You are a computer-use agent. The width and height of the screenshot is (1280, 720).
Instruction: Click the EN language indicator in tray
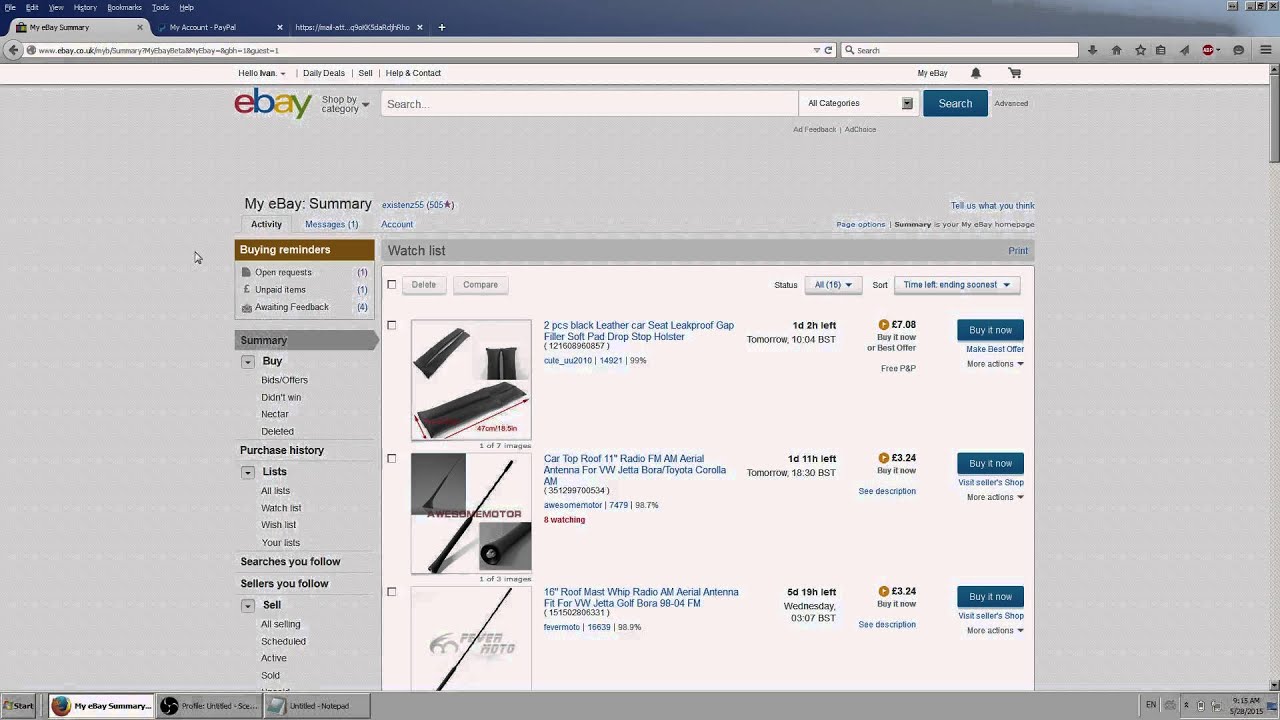[x=1151, y=706]
